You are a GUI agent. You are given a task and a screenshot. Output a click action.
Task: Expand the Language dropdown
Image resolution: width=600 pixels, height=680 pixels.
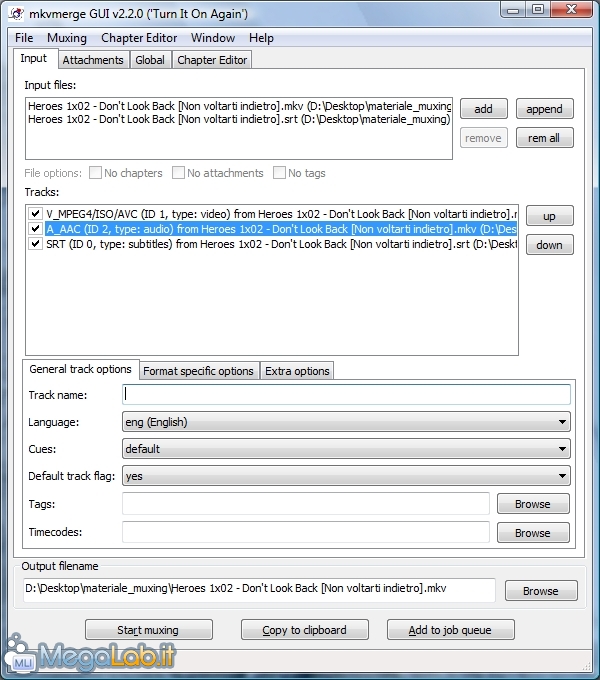pos(346,422)
